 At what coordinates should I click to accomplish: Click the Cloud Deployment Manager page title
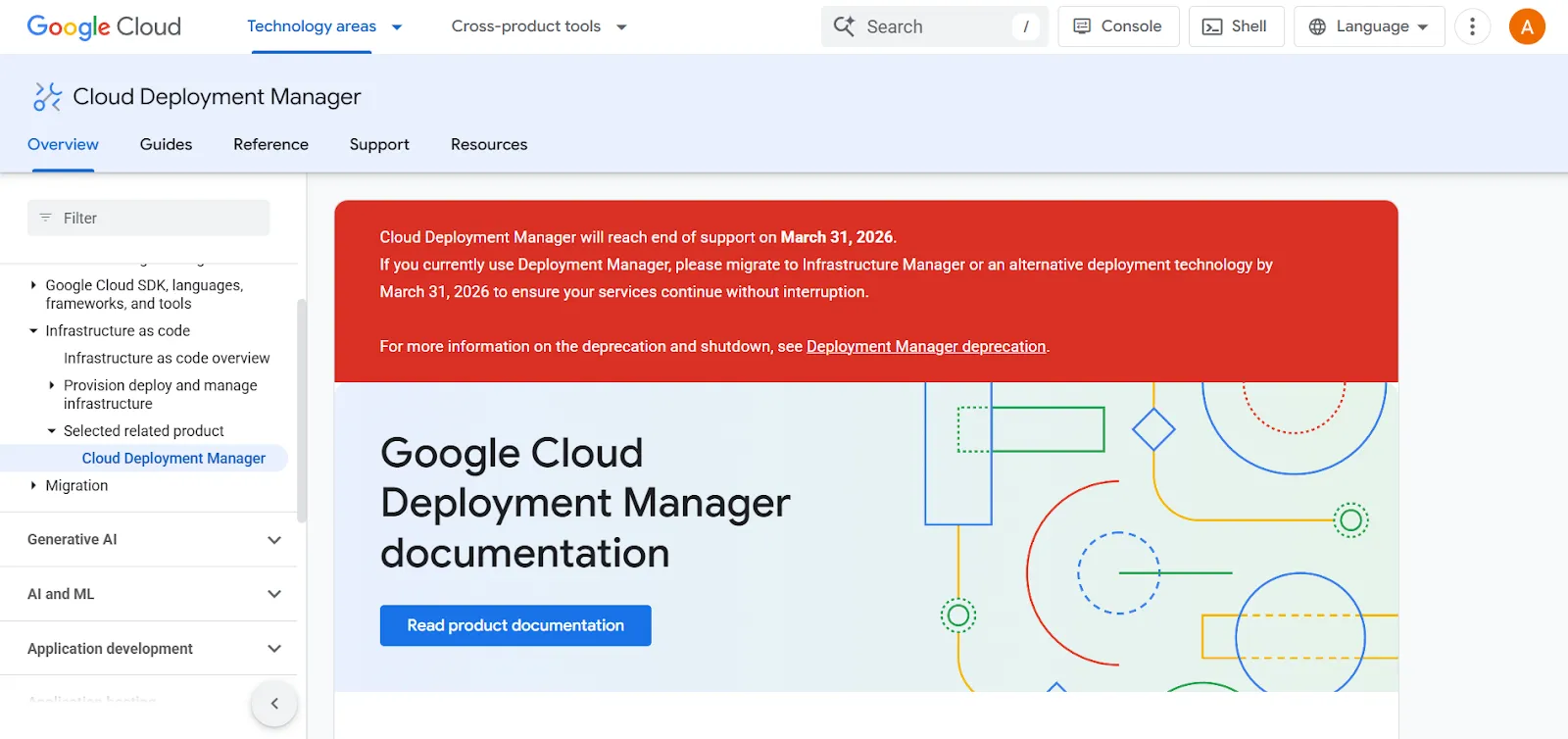click(x=217, y=96)
